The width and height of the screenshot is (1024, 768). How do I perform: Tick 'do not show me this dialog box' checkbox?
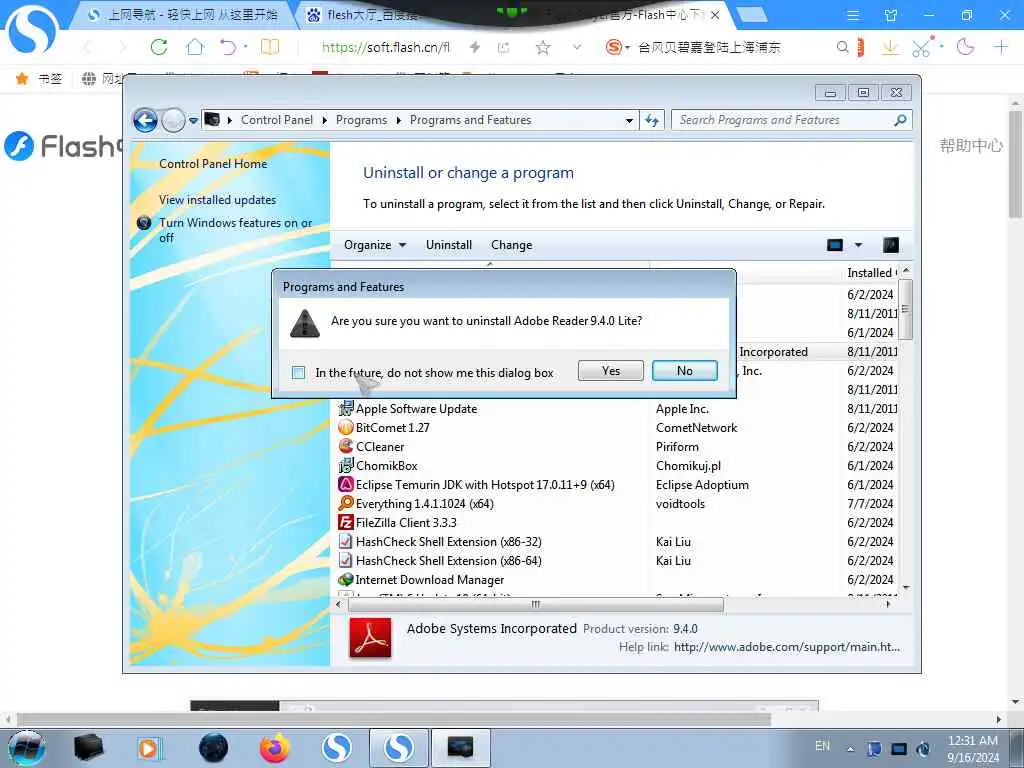pos(298,373)
